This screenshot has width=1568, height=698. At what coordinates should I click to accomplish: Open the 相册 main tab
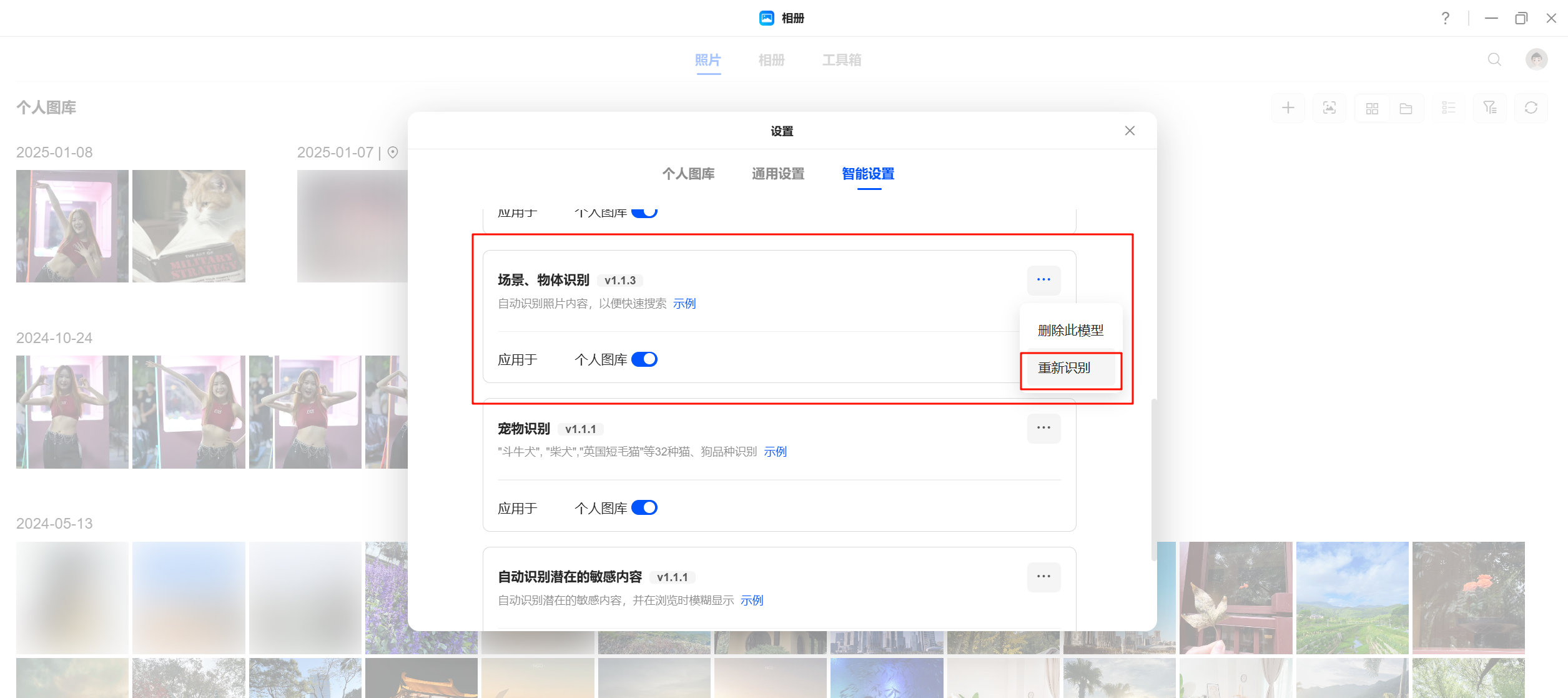coord(771,60)
